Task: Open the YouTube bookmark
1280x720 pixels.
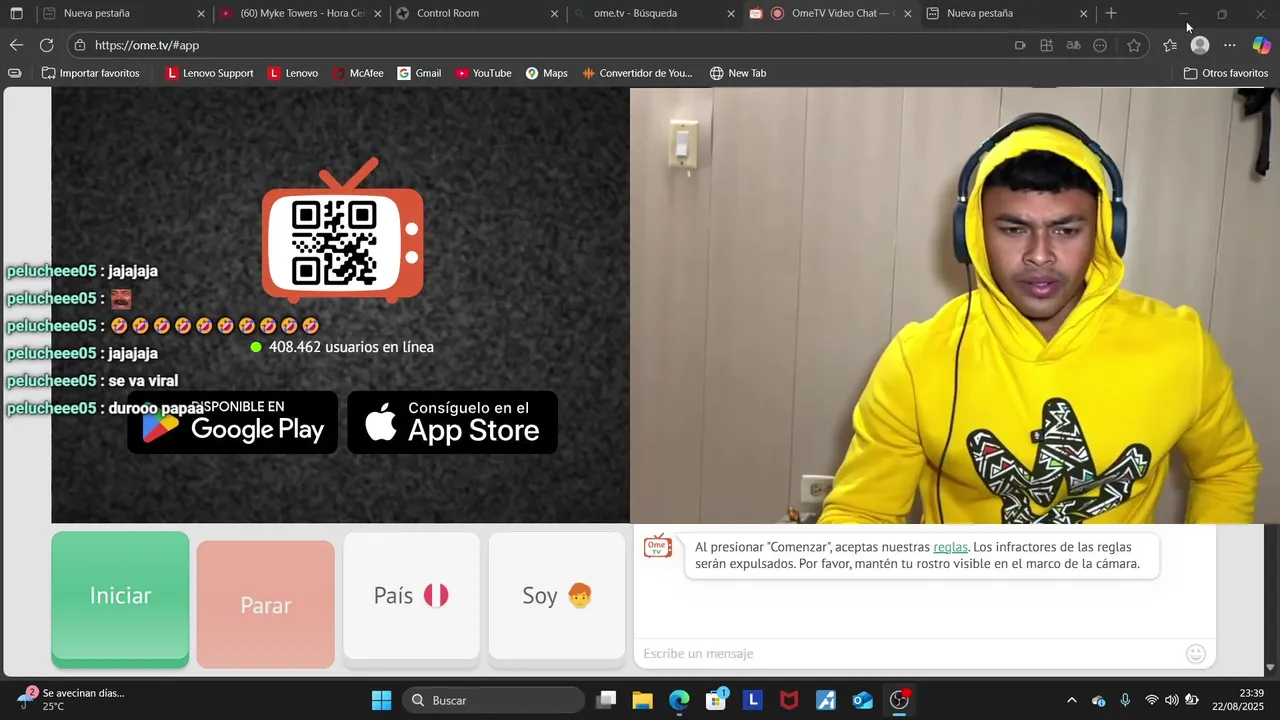Action: [484, 73]
